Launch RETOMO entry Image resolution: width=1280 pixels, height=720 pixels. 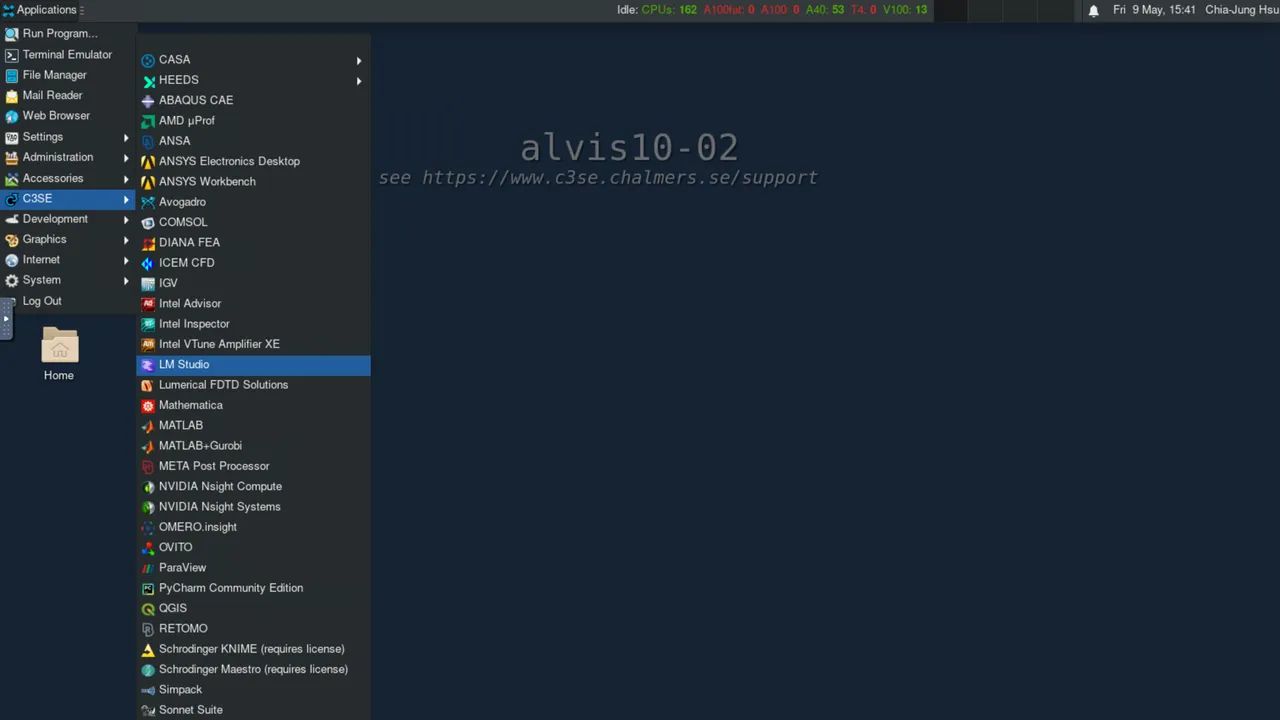[253, 629]
